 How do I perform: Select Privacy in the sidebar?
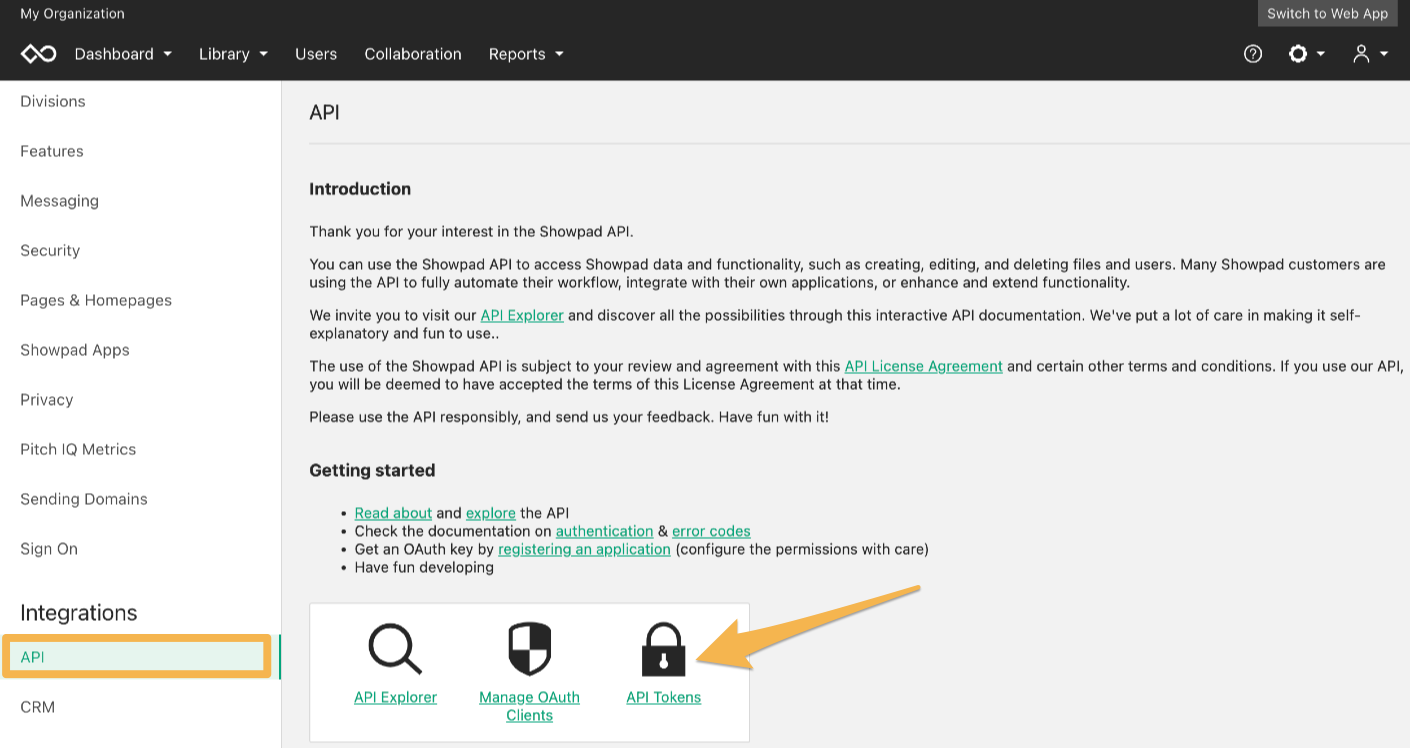(47, 400)
